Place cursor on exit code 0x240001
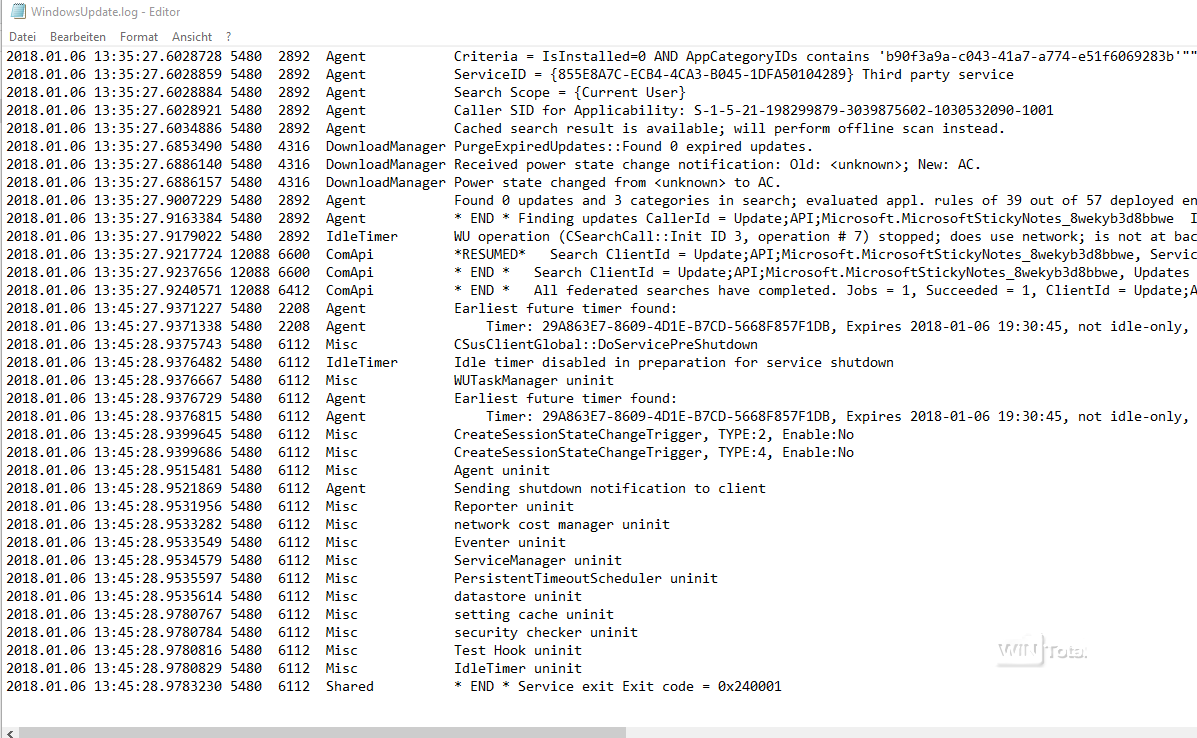 [x=740, y=687]
